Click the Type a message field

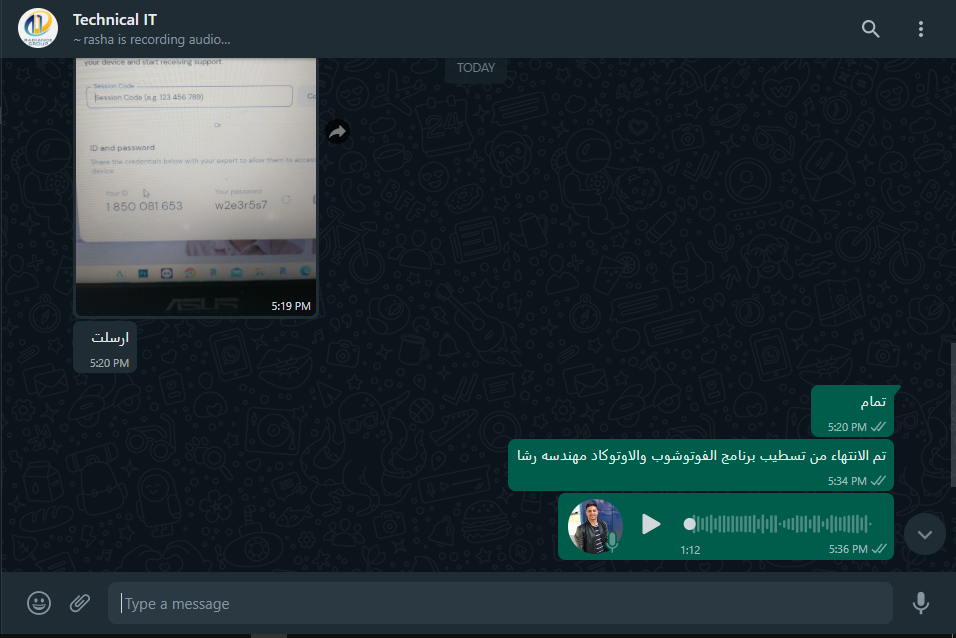coord(500,603)
